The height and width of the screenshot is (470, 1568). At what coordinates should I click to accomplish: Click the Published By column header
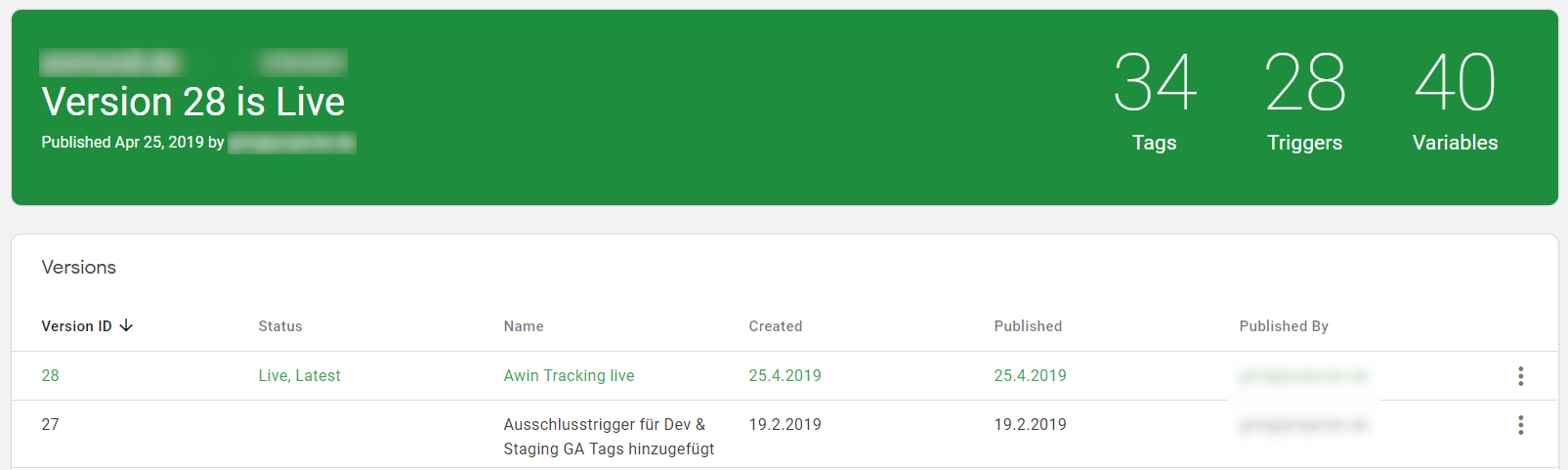1284,326
